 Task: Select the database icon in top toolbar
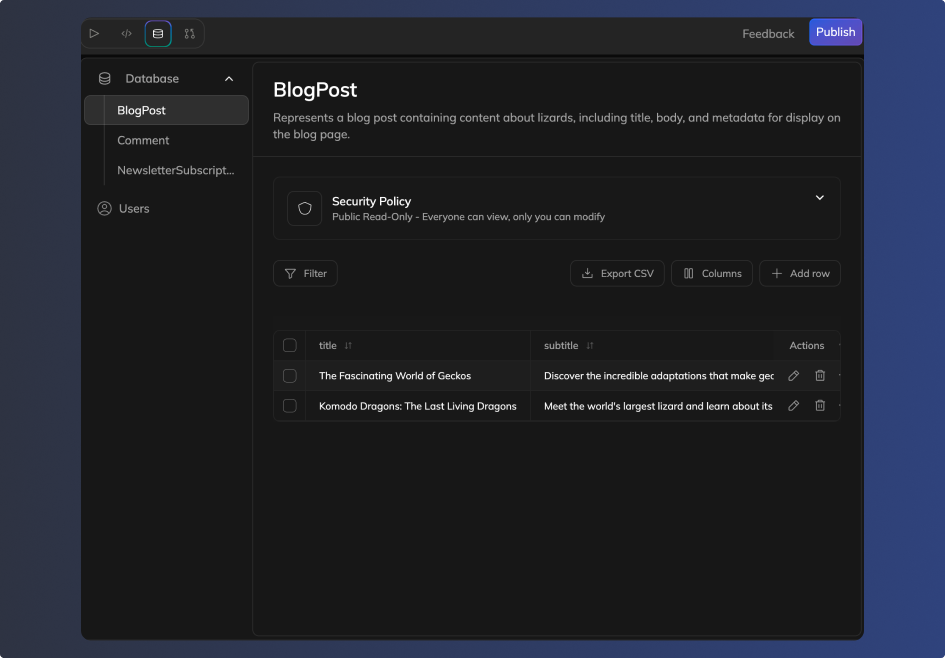click(x=158, y=33)
